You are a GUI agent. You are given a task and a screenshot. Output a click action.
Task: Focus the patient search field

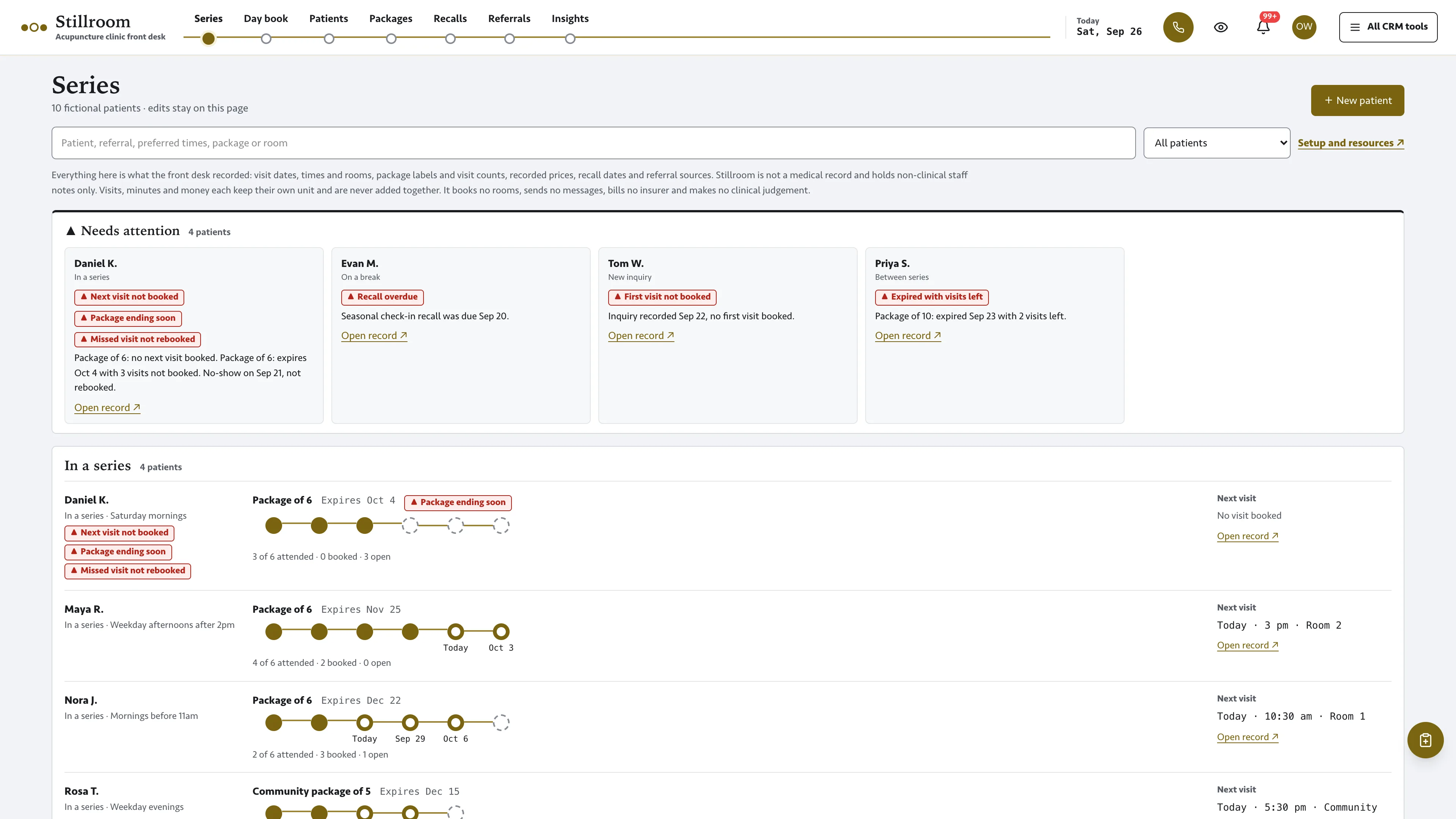pos(593,143)
